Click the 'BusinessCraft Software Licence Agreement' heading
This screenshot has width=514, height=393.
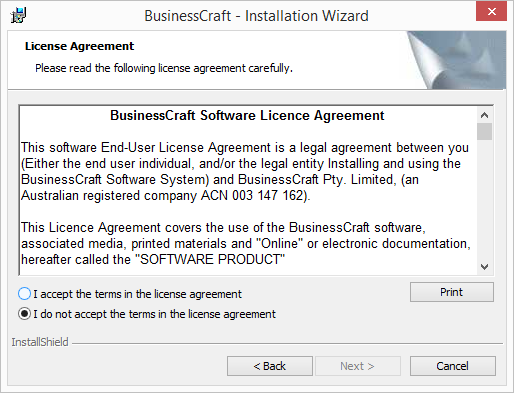247,116
